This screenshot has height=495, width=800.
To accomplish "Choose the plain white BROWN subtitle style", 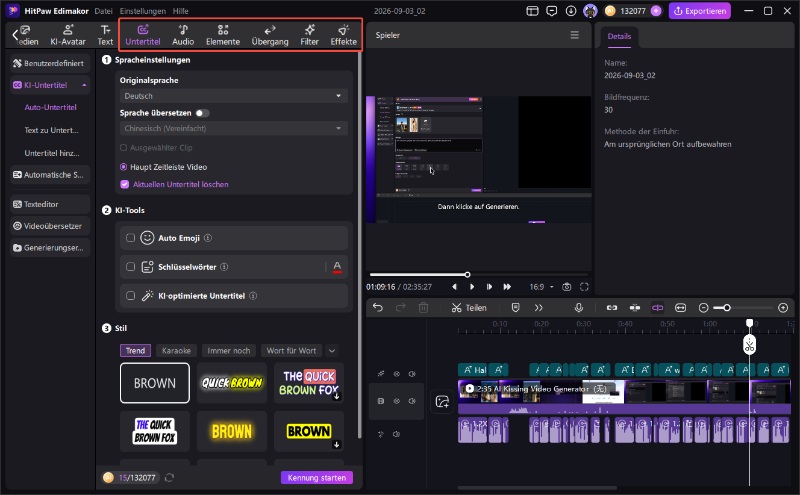I will click(x=155, y=383).
